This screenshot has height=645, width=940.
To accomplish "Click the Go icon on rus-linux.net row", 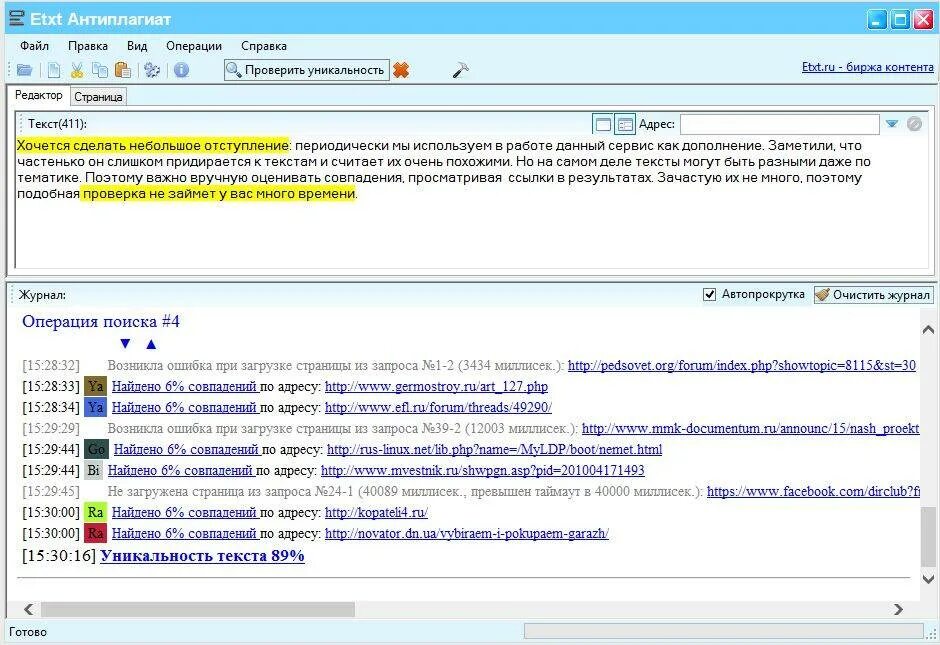I will click(x=97, y=449).
